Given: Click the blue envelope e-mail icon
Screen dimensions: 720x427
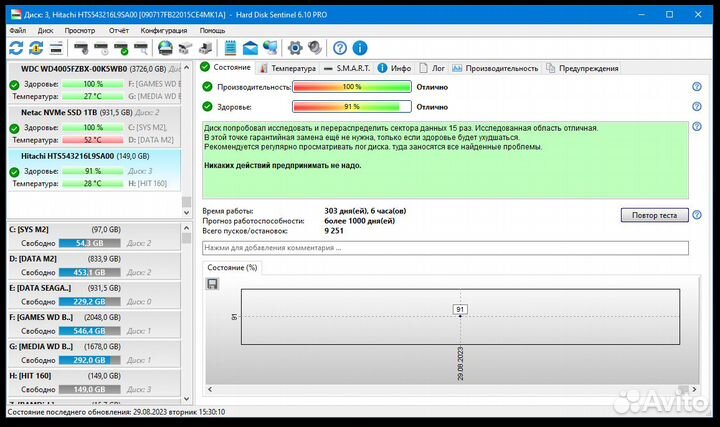Looking at the screenshot, I should tap(250, 48).
